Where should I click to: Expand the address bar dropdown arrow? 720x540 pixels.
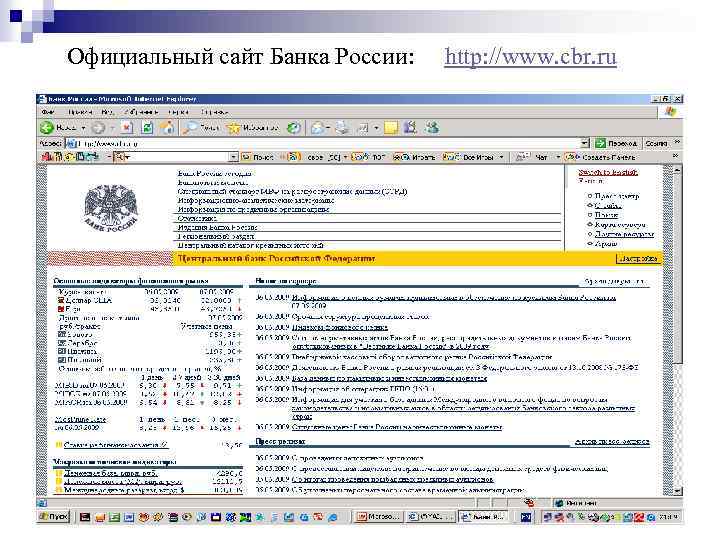pos(585,143)
